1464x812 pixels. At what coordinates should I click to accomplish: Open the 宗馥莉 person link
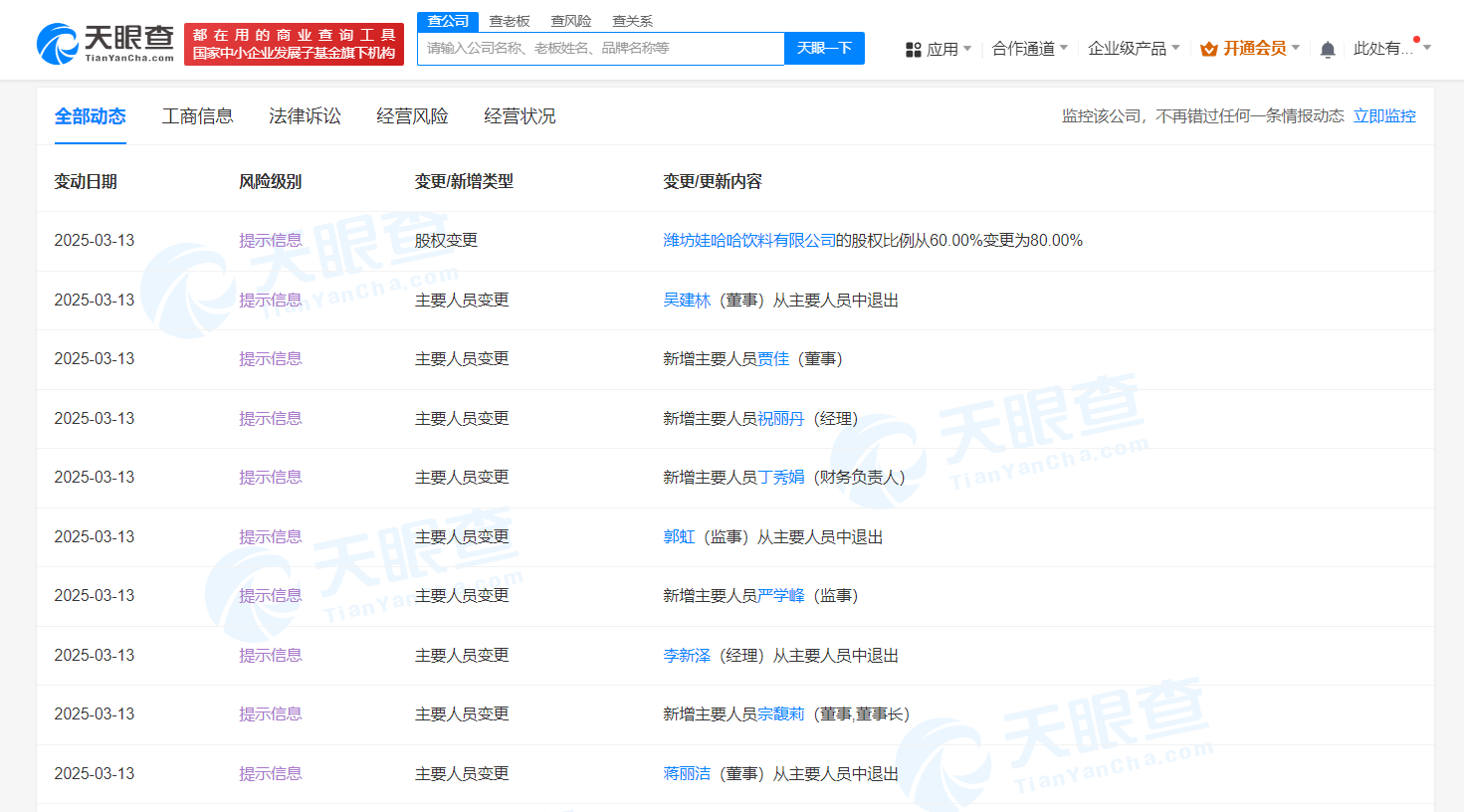[781, 714]
